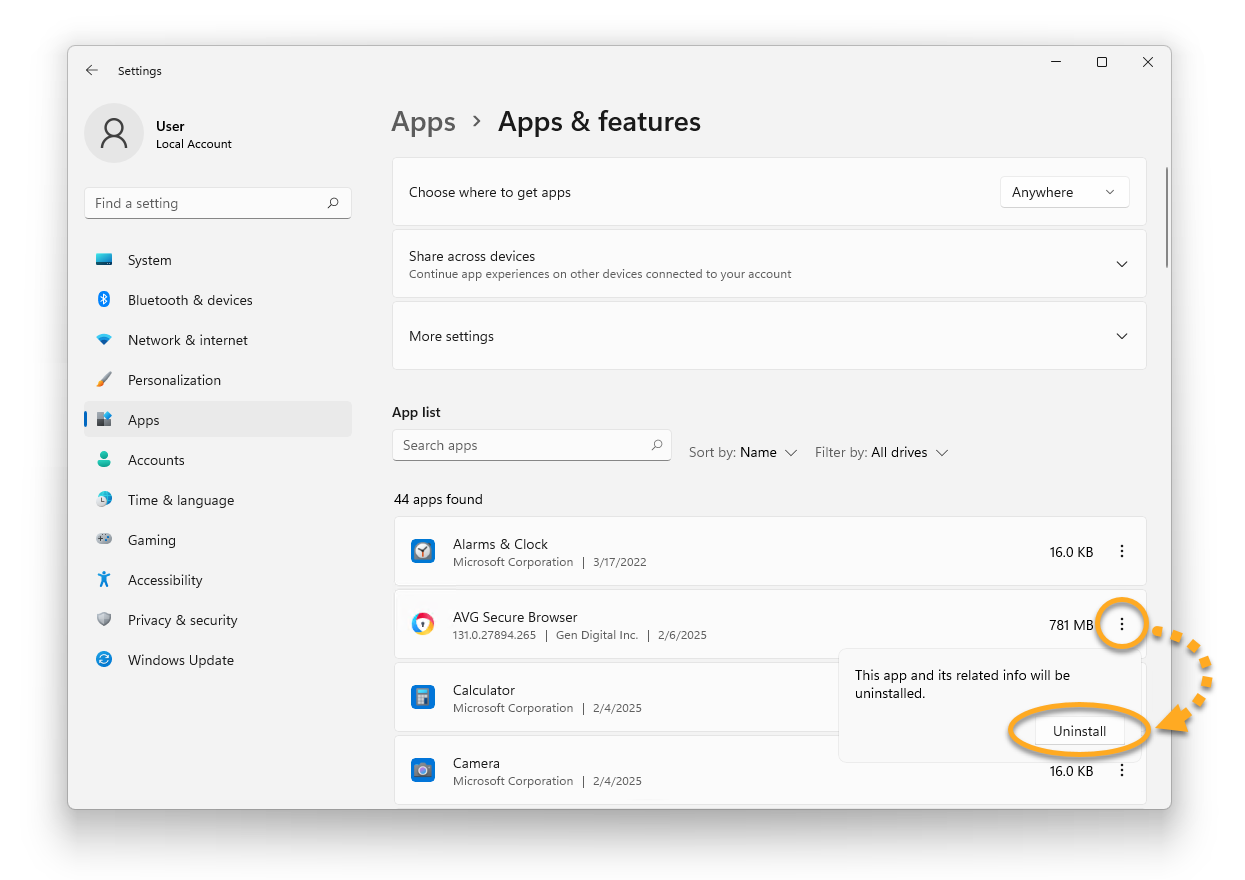Image resolution: width=1245 pixels, height=880 pixels.
Task: Expand the More settings section
Action: [x=1121, y=337]
